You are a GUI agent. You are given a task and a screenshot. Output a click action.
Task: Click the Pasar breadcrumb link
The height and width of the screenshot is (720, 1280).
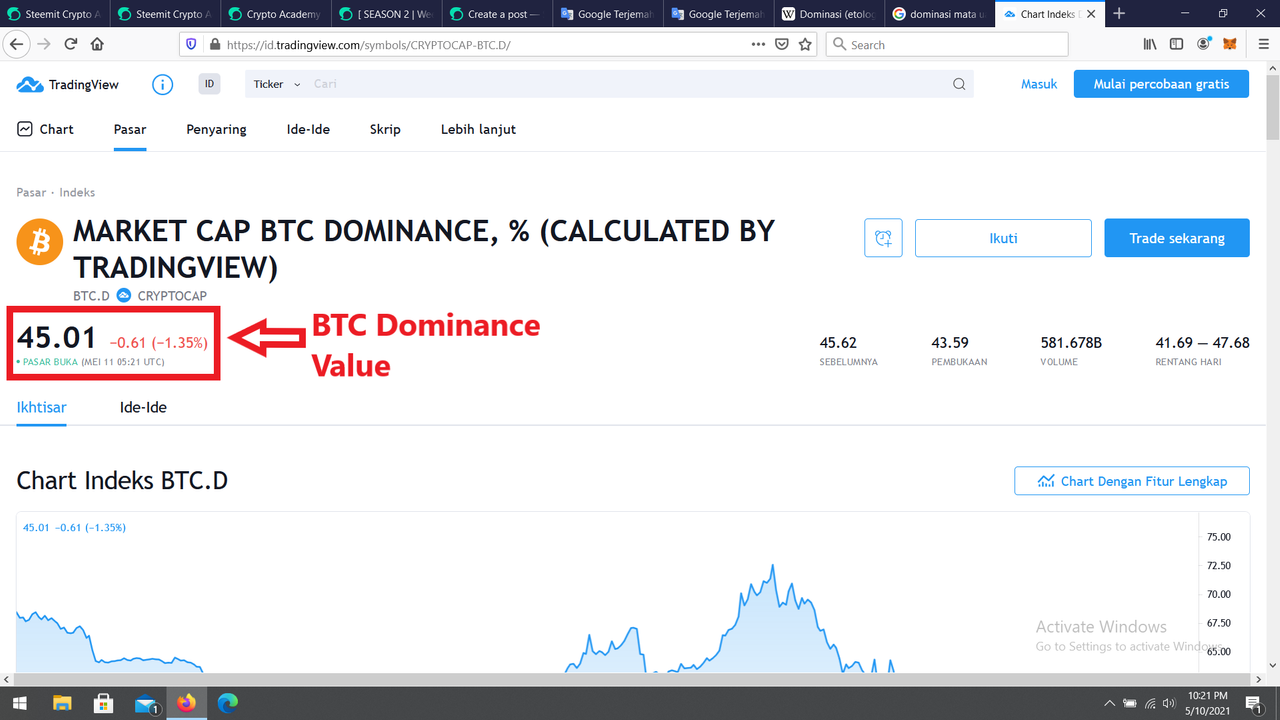(x=31, y=192)
